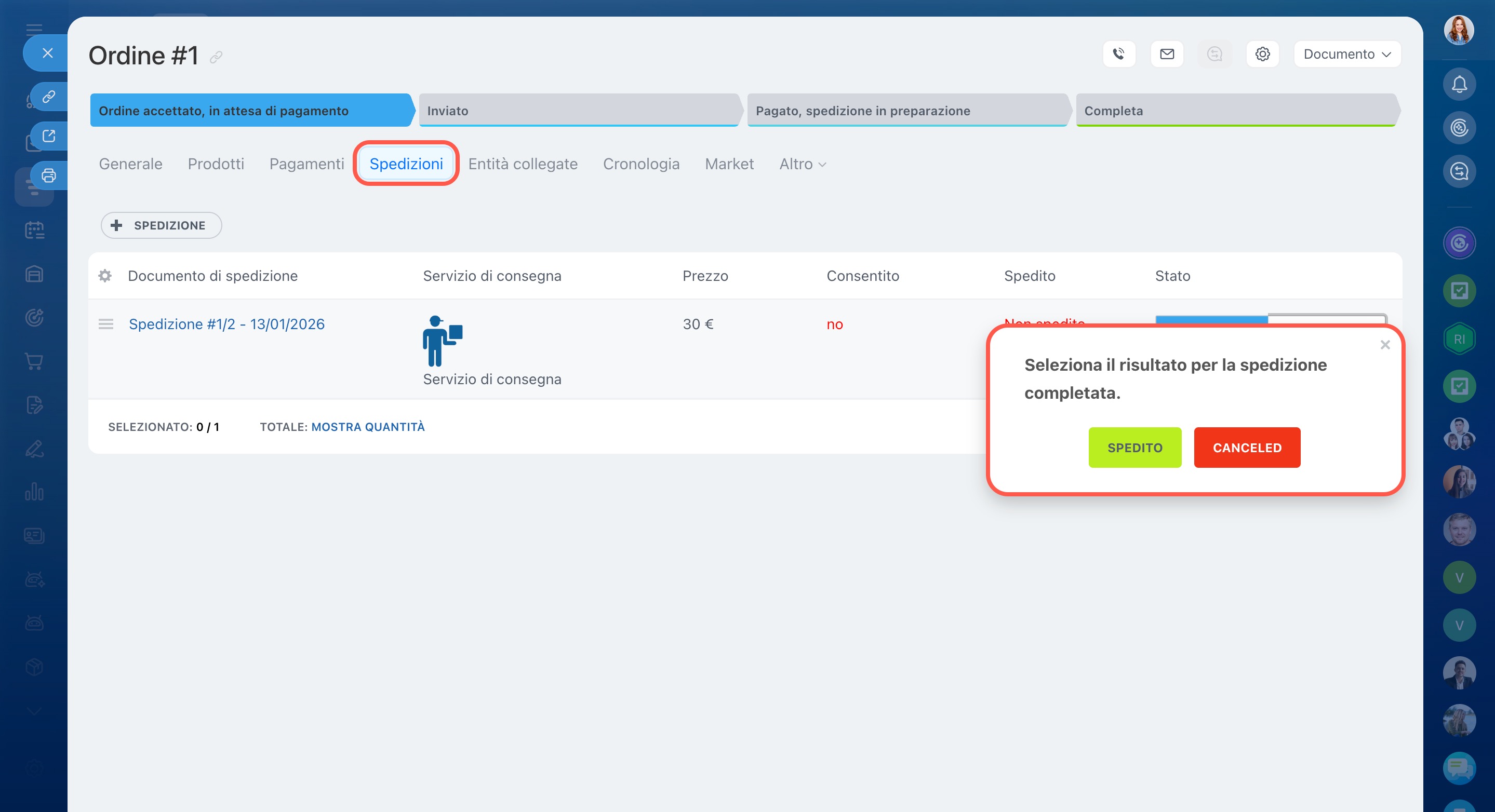Expand the Altro tab menu
The image size is (1495, 812).
click(x=802, y=164)
